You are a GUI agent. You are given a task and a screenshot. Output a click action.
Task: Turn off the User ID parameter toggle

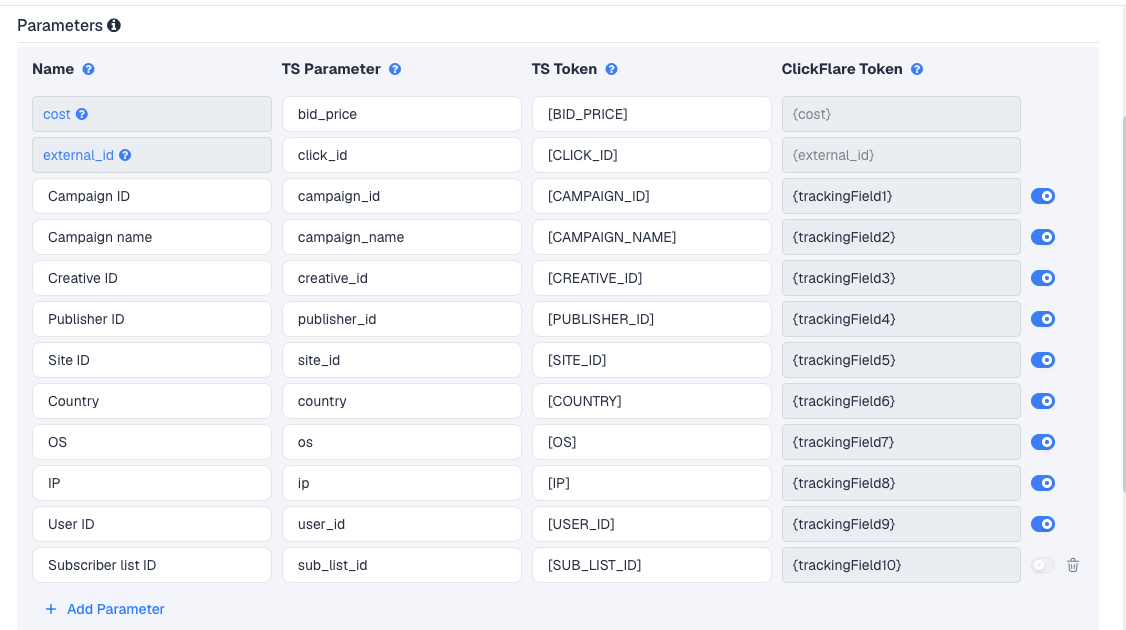[1043, 524]
